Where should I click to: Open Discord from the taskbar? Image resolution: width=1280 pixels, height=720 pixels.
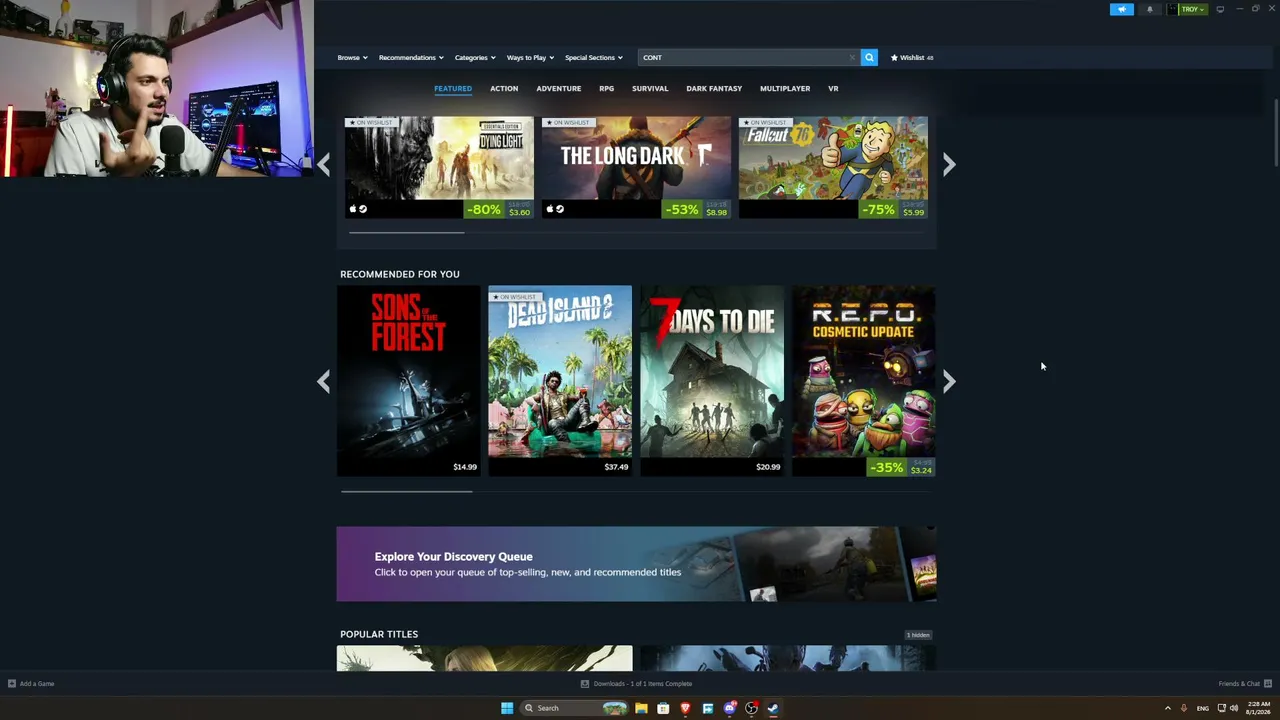[x=729, y=708]
